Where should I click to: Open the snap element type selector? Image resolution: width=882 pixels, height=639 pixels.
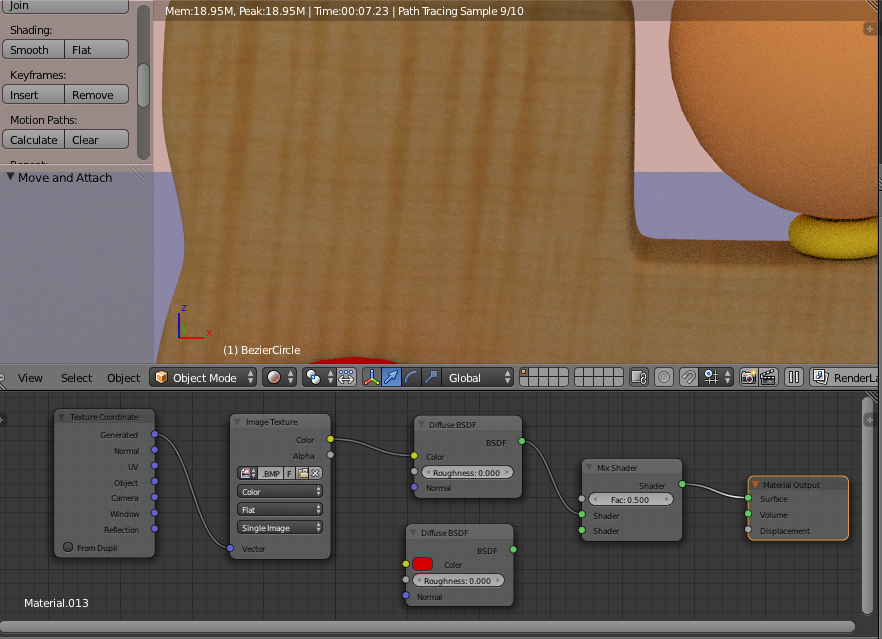(x=717, y=377)
